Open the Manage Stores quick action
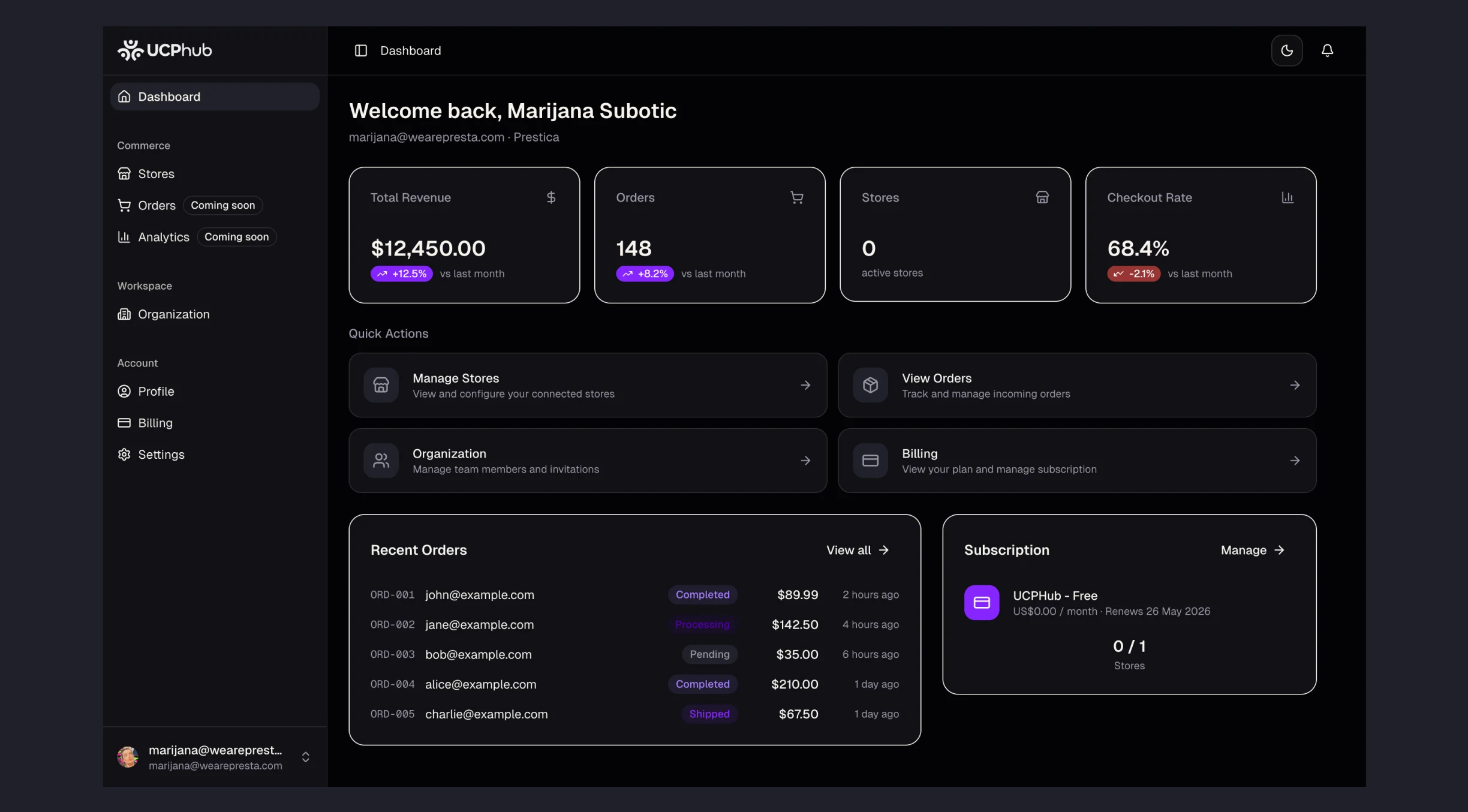Screen dimensions: 1468x812 point(588,385)
